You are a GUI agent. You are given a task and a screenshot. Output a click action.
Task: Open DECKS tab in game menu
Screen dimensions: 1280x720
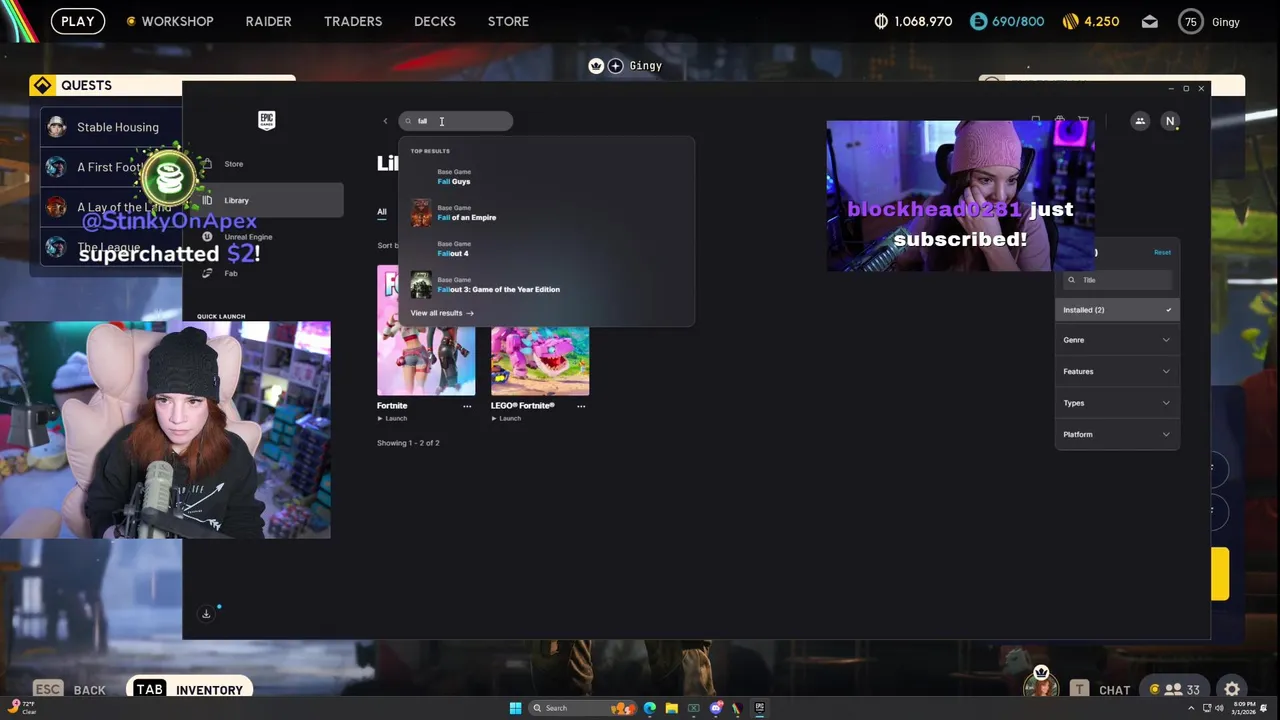coord(435,21)
